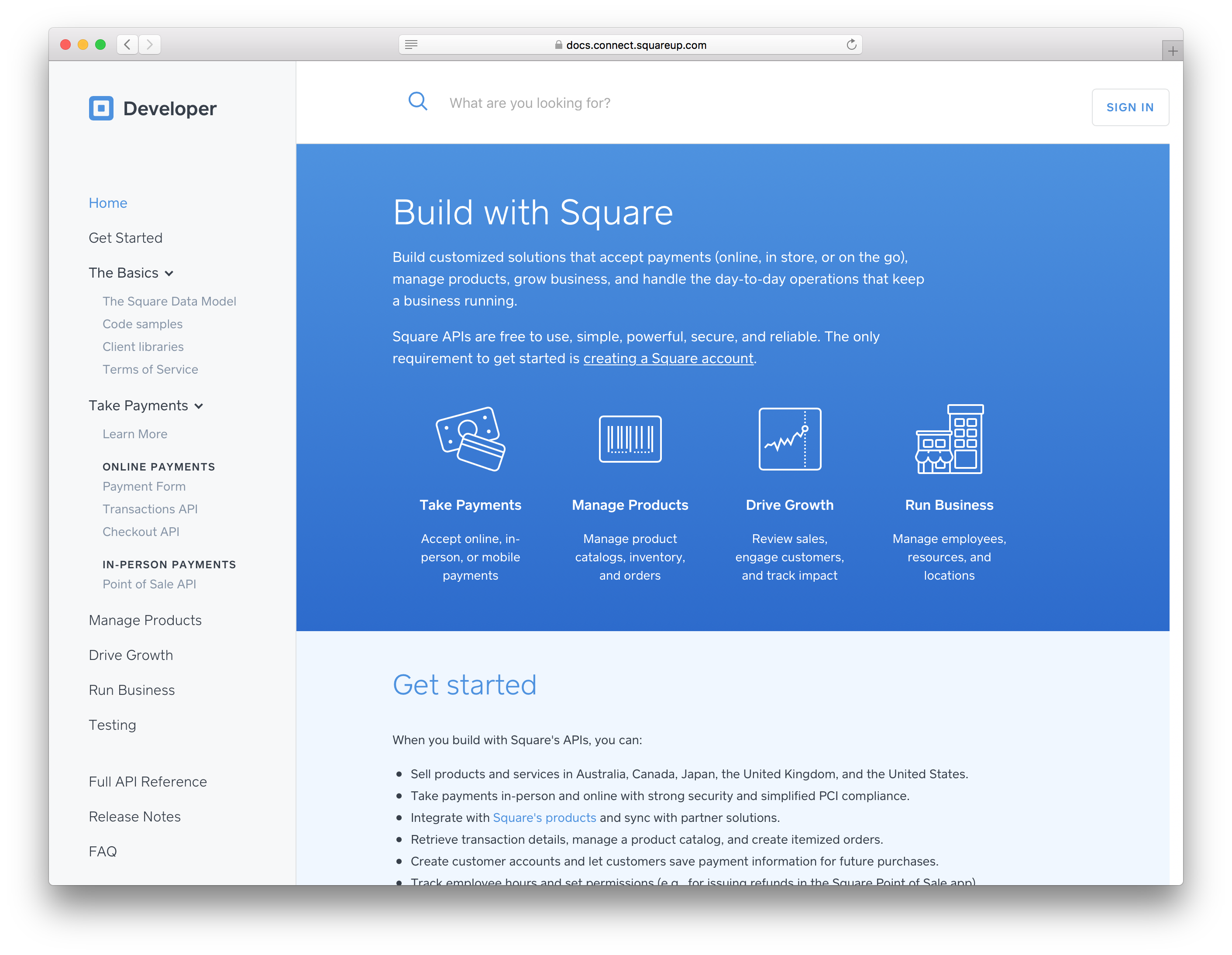Select Full API Reference in the sidebar

click(x=148, y=781)
